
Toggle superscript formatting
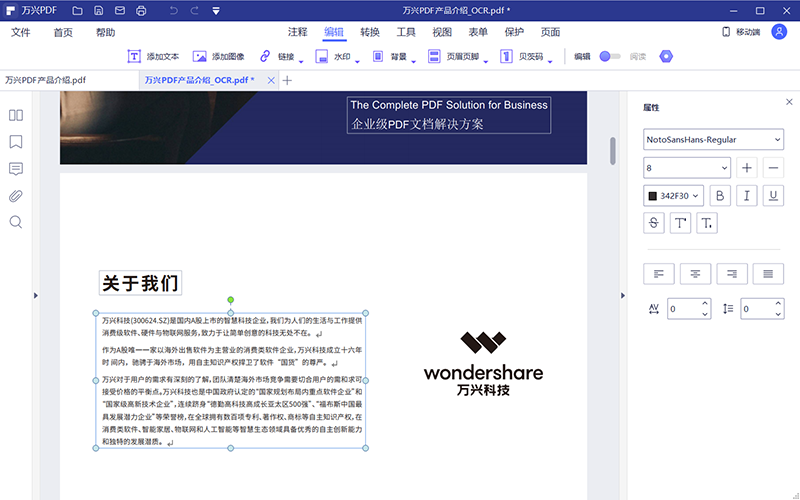[680, 223]
